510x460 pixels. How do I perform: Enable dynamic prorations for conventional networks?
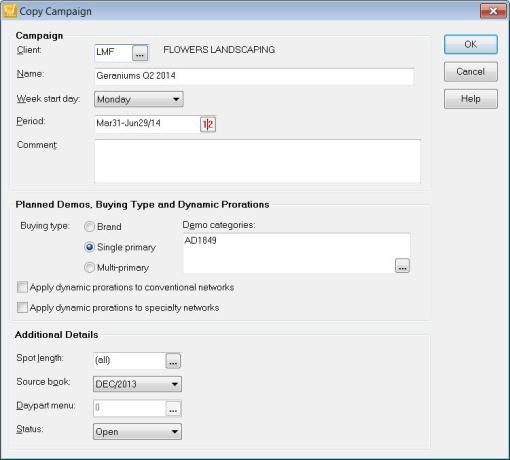[22, 287]
